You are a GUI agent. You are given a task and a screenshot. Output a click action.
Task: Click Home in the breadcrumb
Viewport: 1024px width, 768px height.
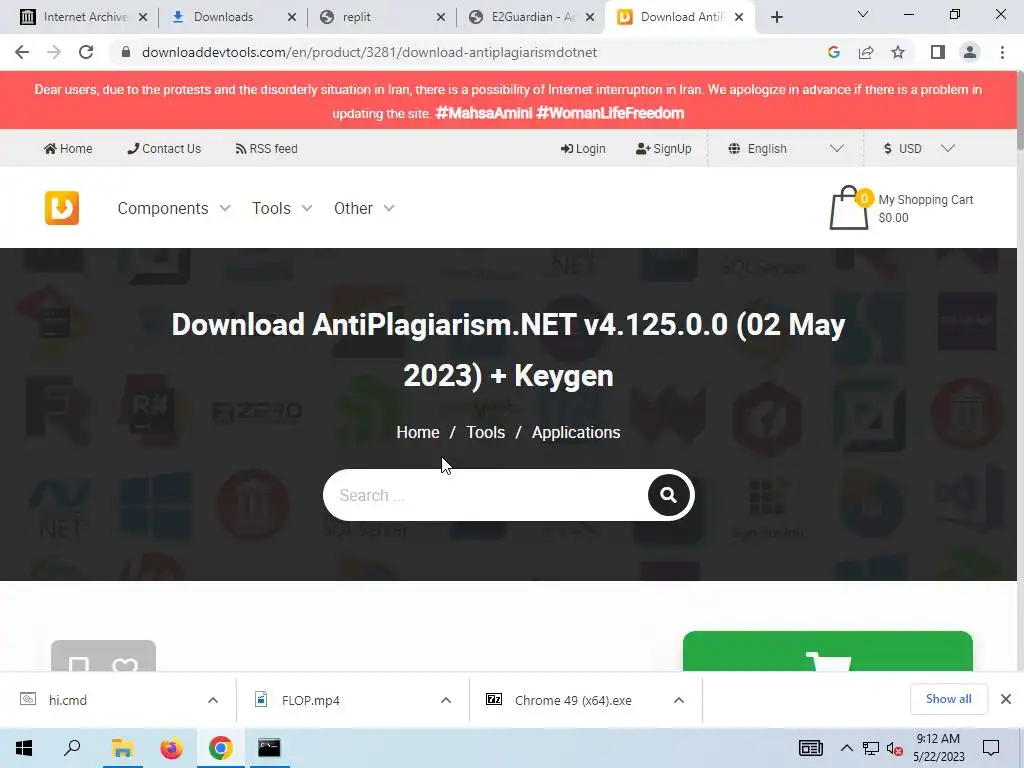click(418, 432)
